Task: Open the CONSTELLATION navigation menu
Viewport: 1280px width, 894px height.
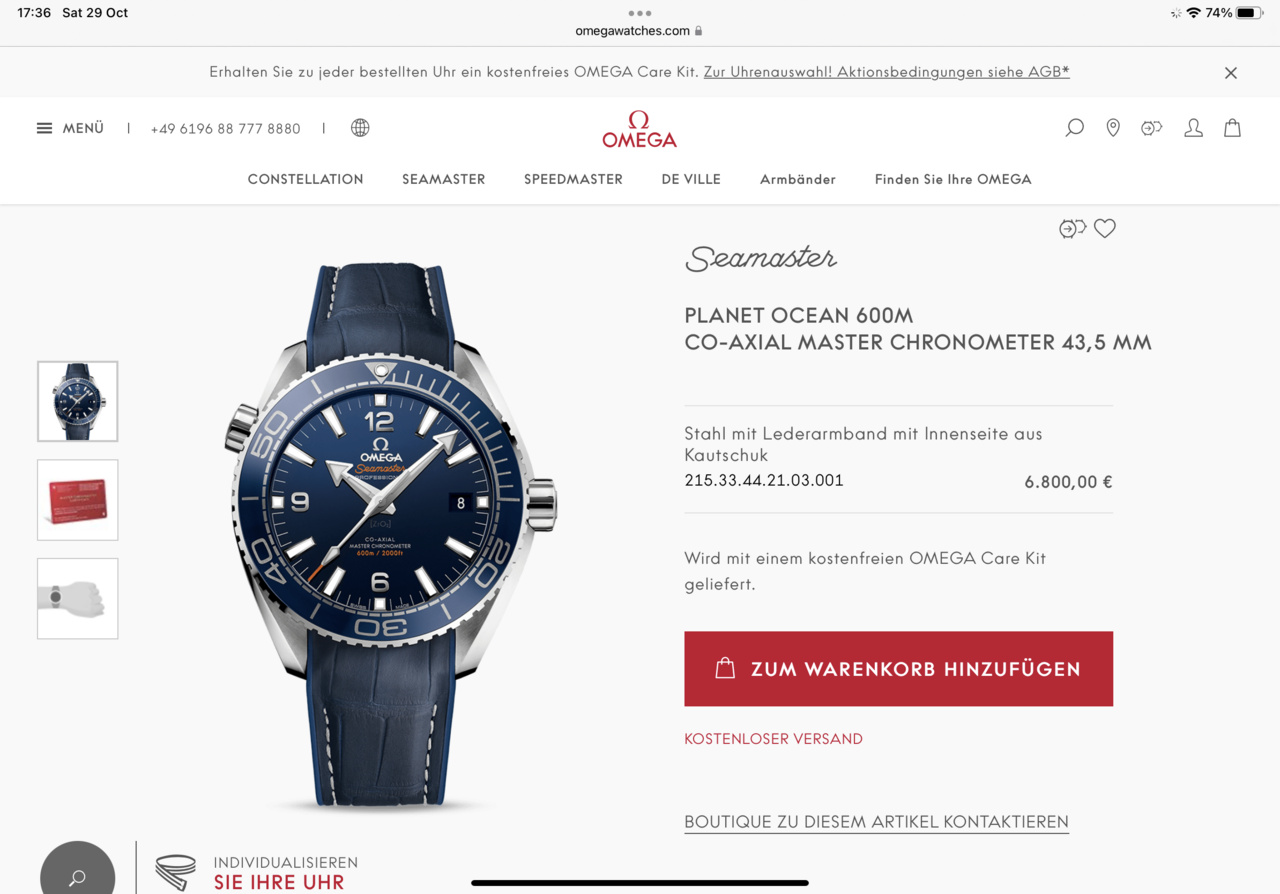Action: tap(305, 179)
